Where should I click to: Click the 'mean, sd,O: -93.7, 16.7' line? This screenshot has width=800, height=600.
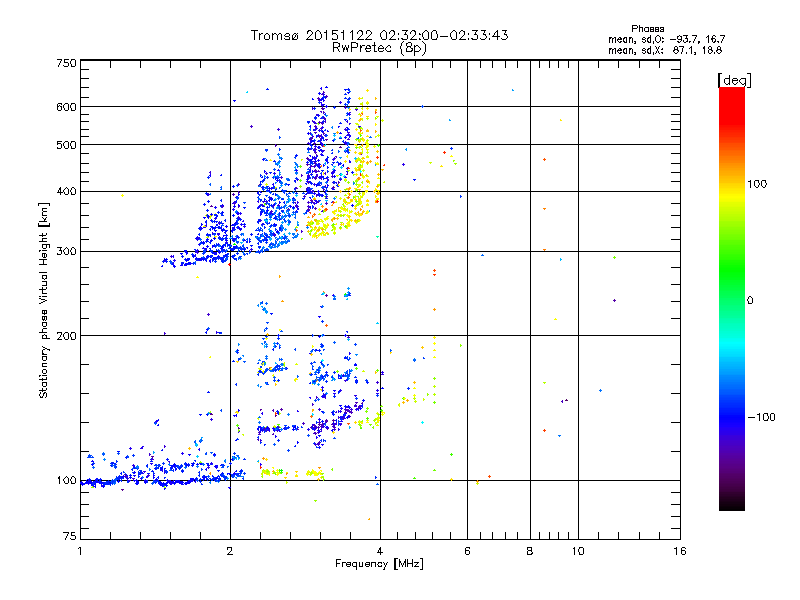666,39
